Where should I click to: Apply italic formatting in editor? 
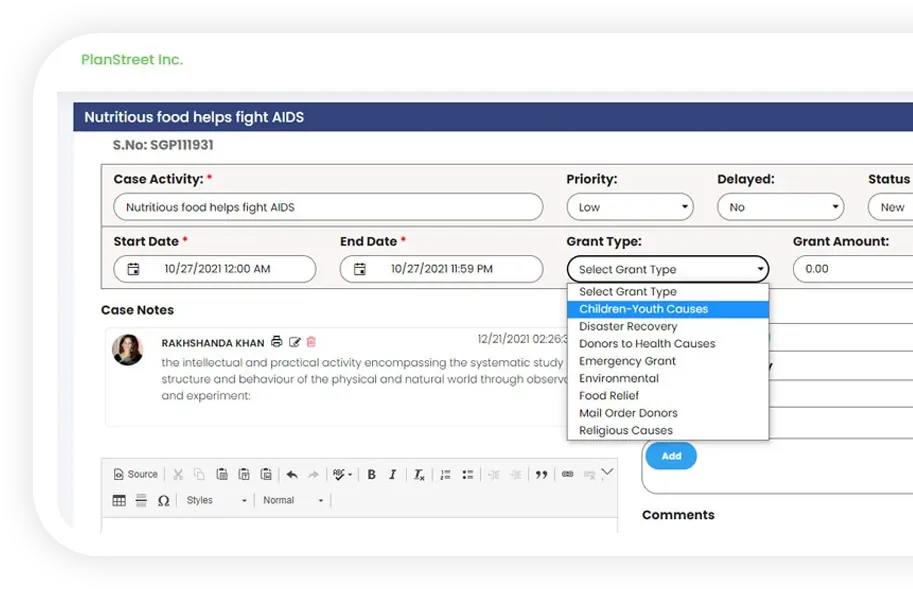tap(393, 475)
